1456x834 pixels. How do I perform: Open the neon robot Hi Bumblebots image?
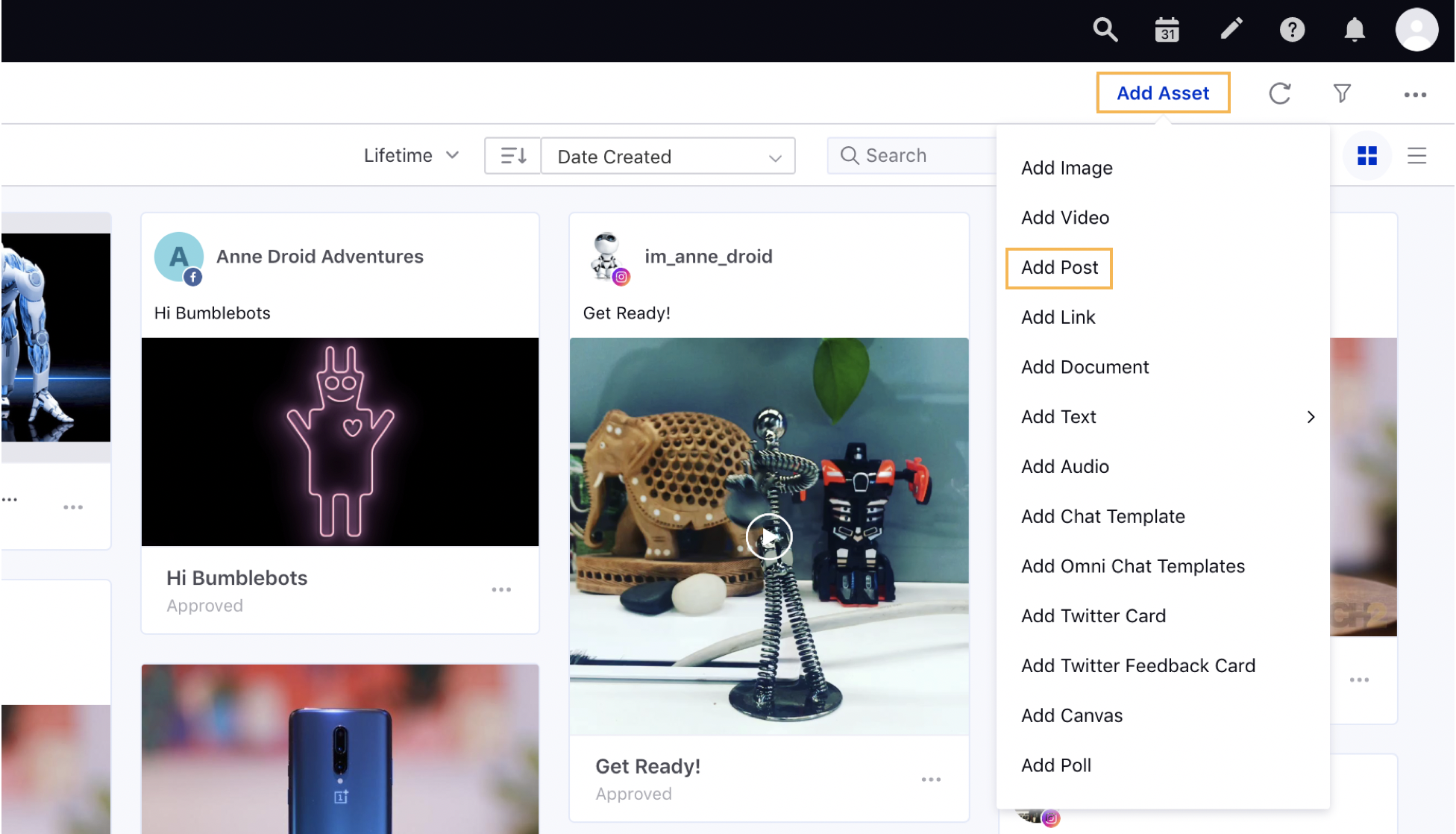click(340, 442)
